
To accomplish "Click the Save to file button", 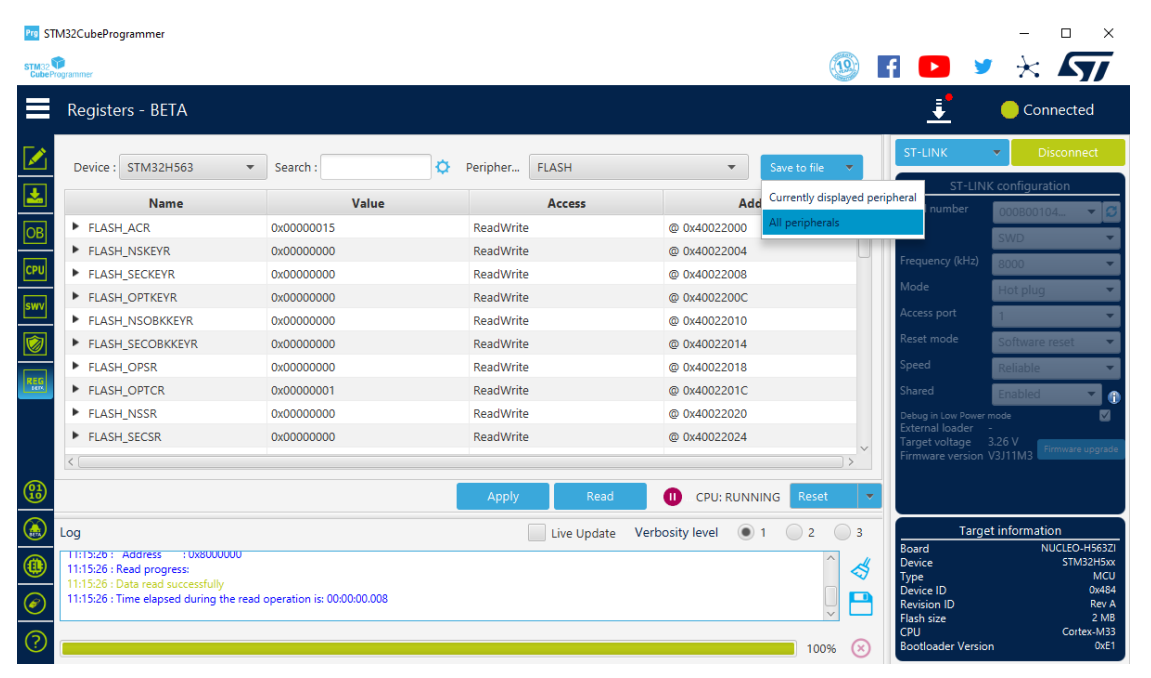I will (800, 167).
